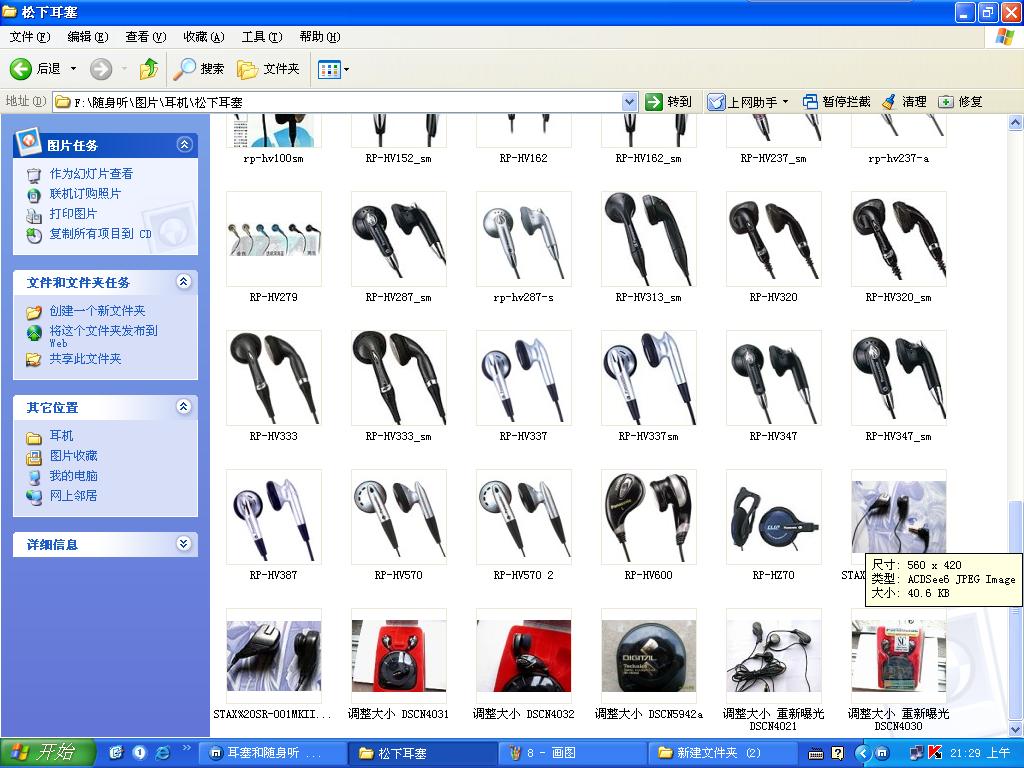Image resolution: width=1024 pixels, height=768 pixels.
Task: Select the RP-HV287_sm thumbnail
Action: coord(398,239)
